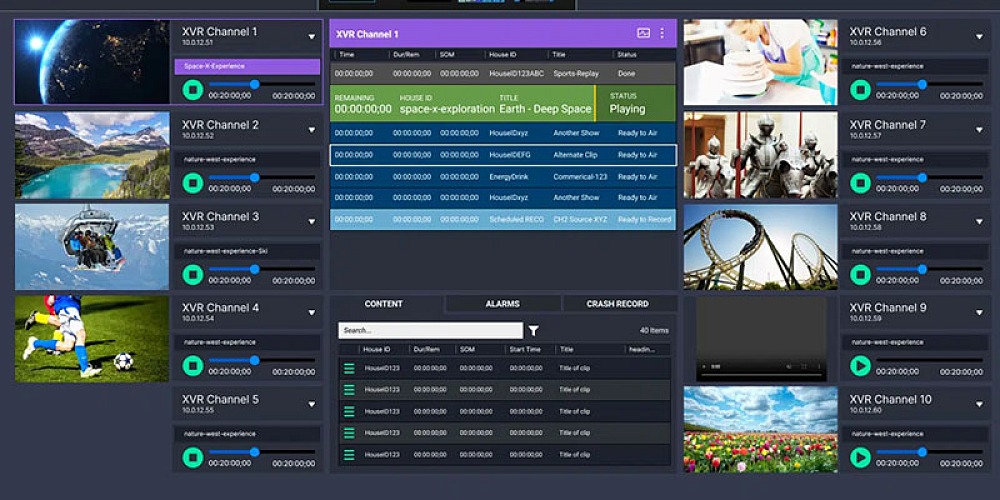
Task: Click the filter funnel icon beside search
Action: click(x=534, y=330)
